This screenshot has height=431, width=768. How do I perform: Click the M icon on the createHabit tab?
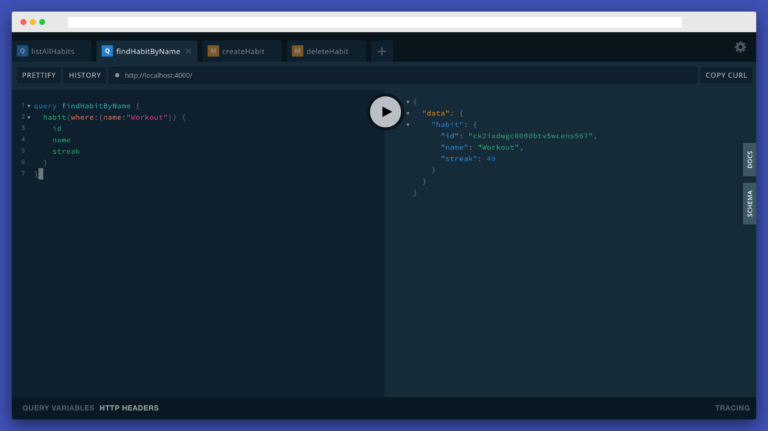pos(213,51)
